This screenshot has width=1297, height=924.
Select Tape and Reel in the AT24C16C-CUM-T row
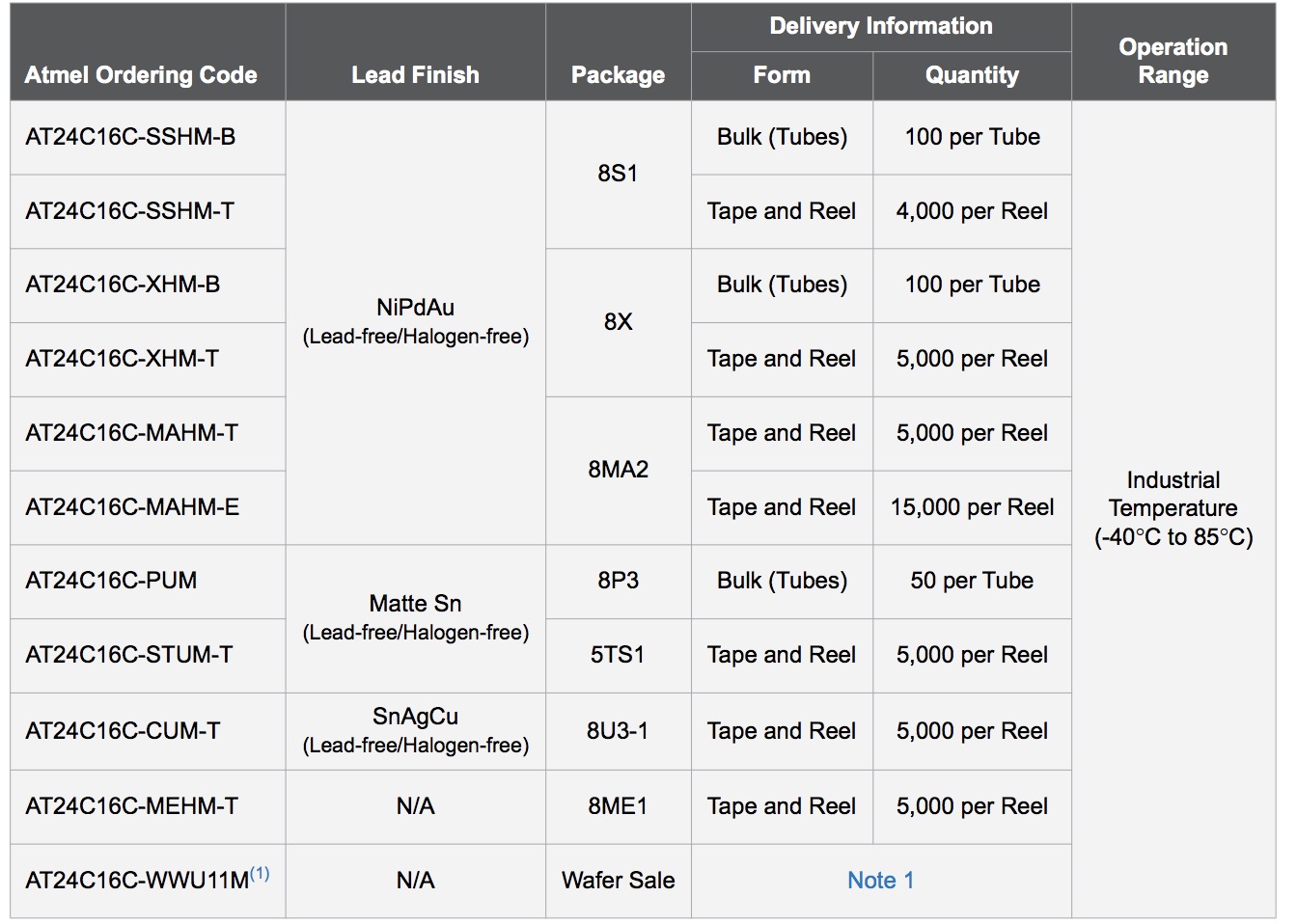782,731
